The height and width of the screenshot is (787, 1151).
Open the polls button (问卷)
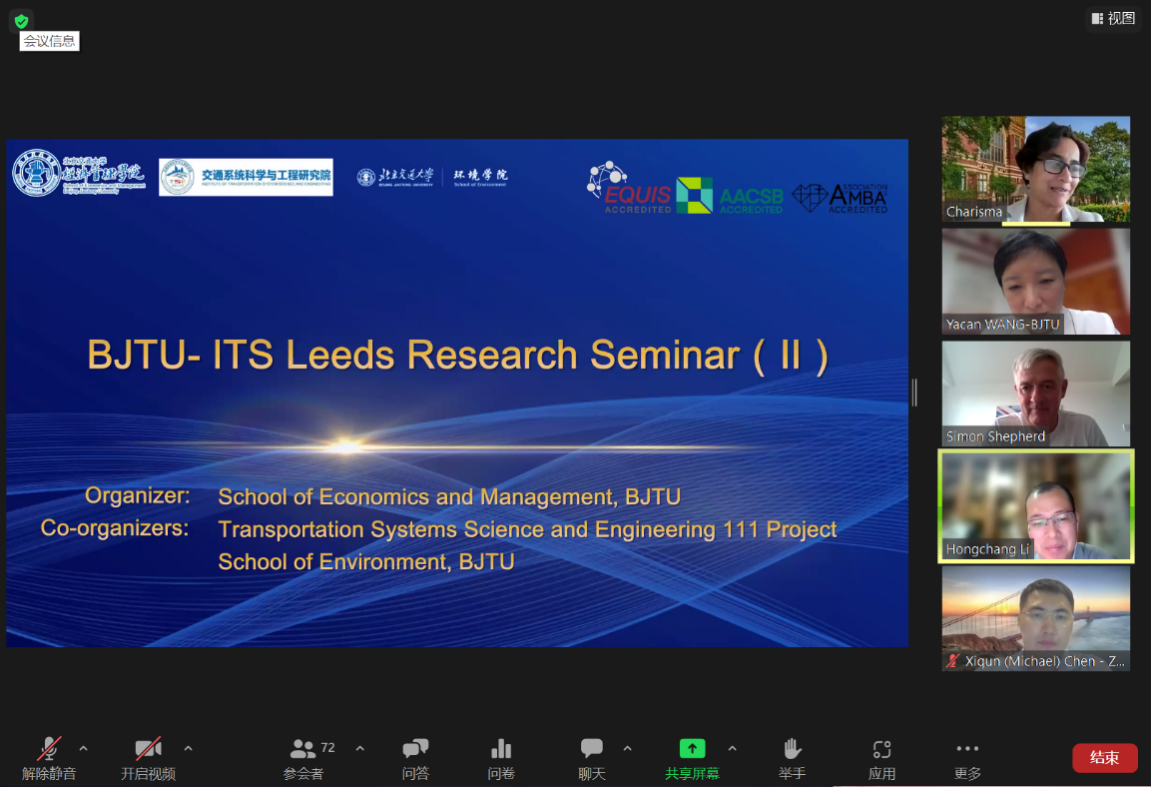pyautogui.click(x=501, y=758)
